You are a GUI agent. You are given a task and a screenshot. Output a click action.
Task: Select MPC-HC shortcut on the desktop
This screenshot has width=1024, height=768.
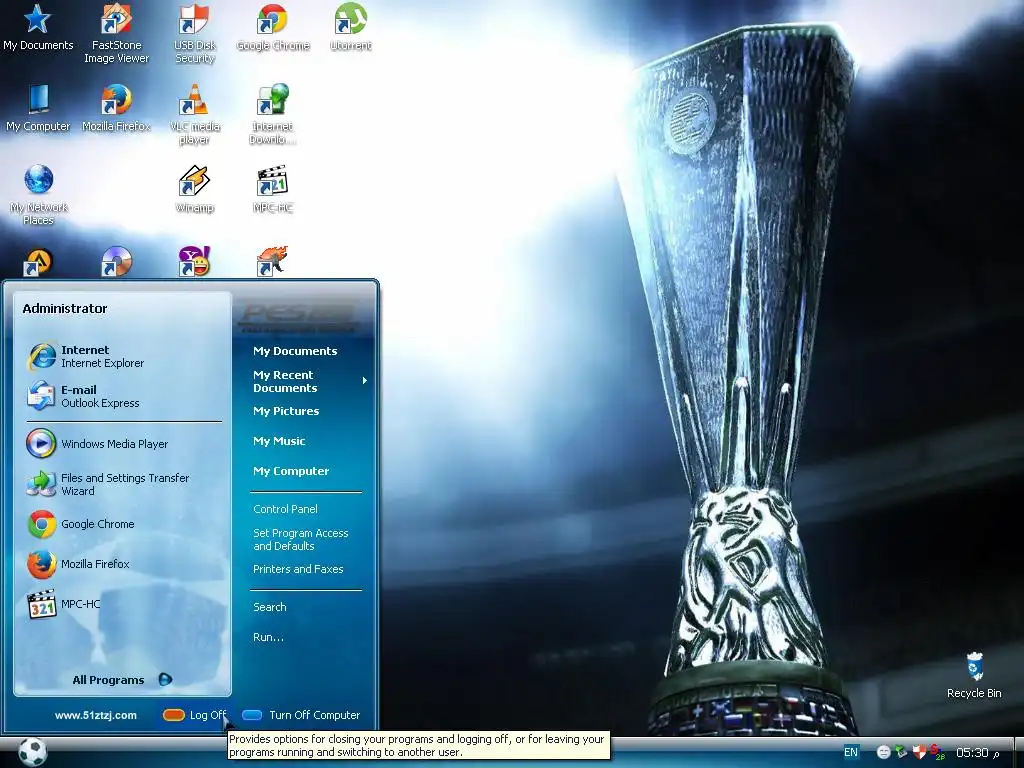coord(272,189)
